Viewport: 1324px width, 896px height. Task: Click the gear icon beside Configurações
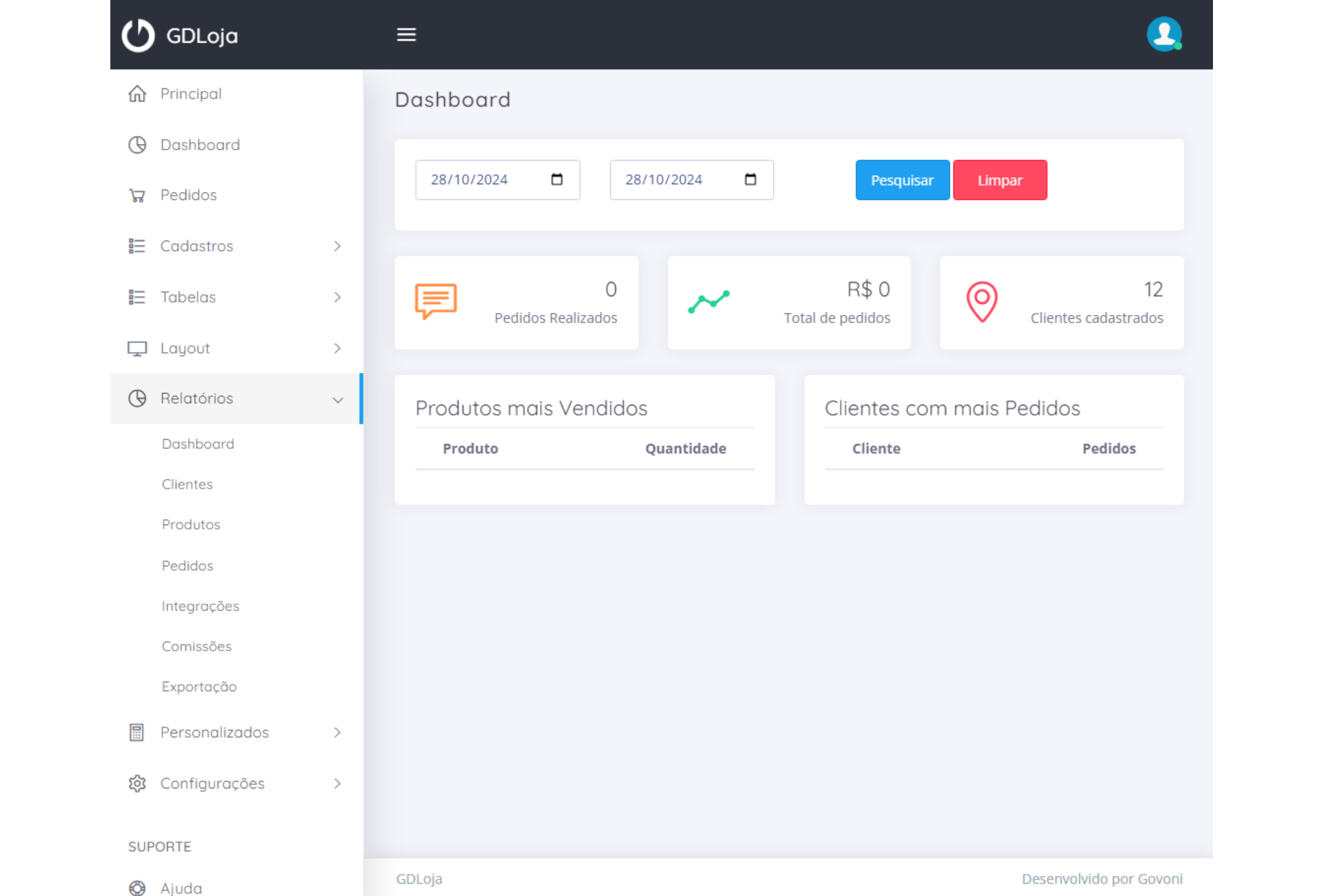coord(137,784)
